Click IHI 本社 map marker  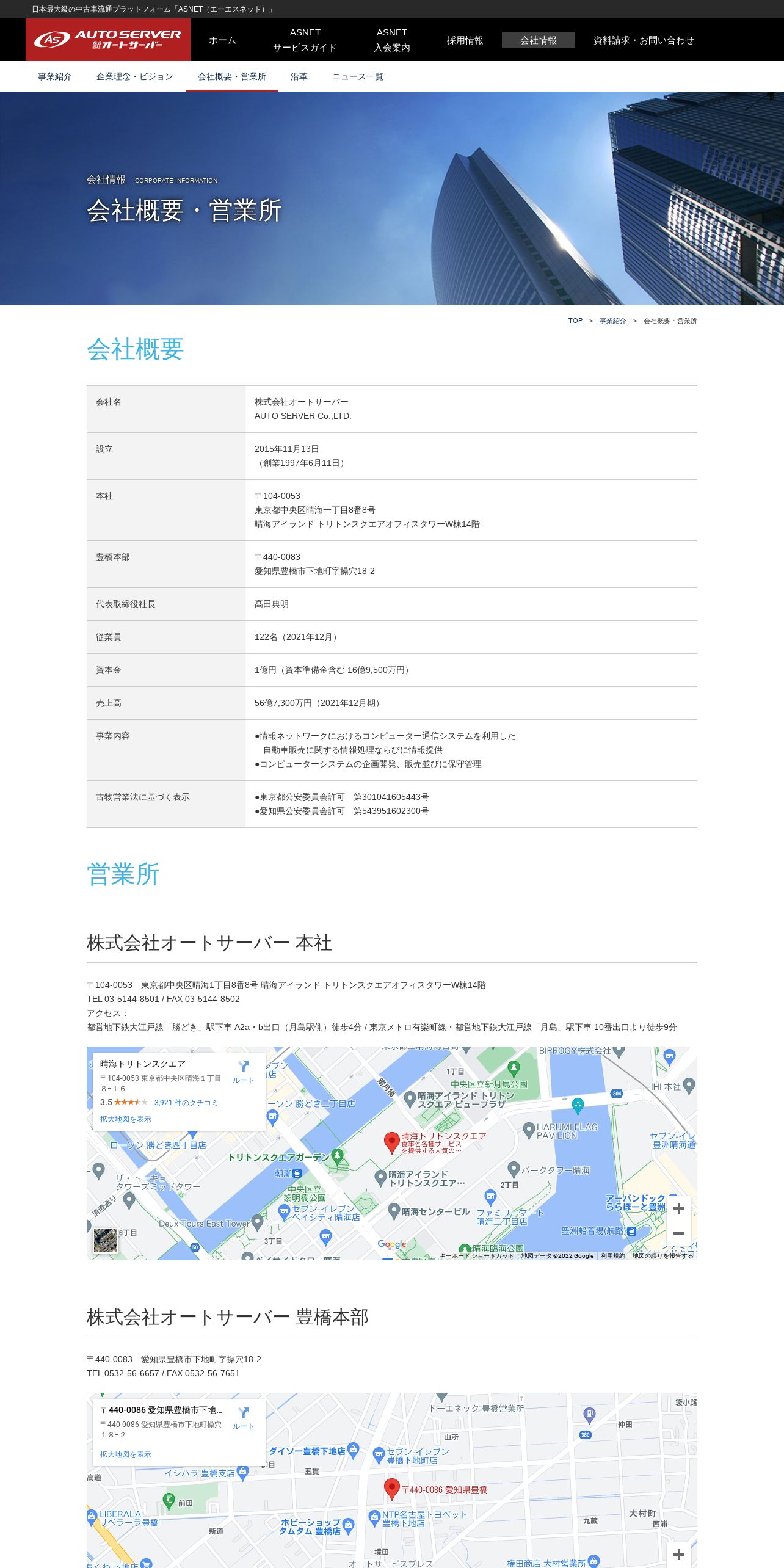point(689,1085)
